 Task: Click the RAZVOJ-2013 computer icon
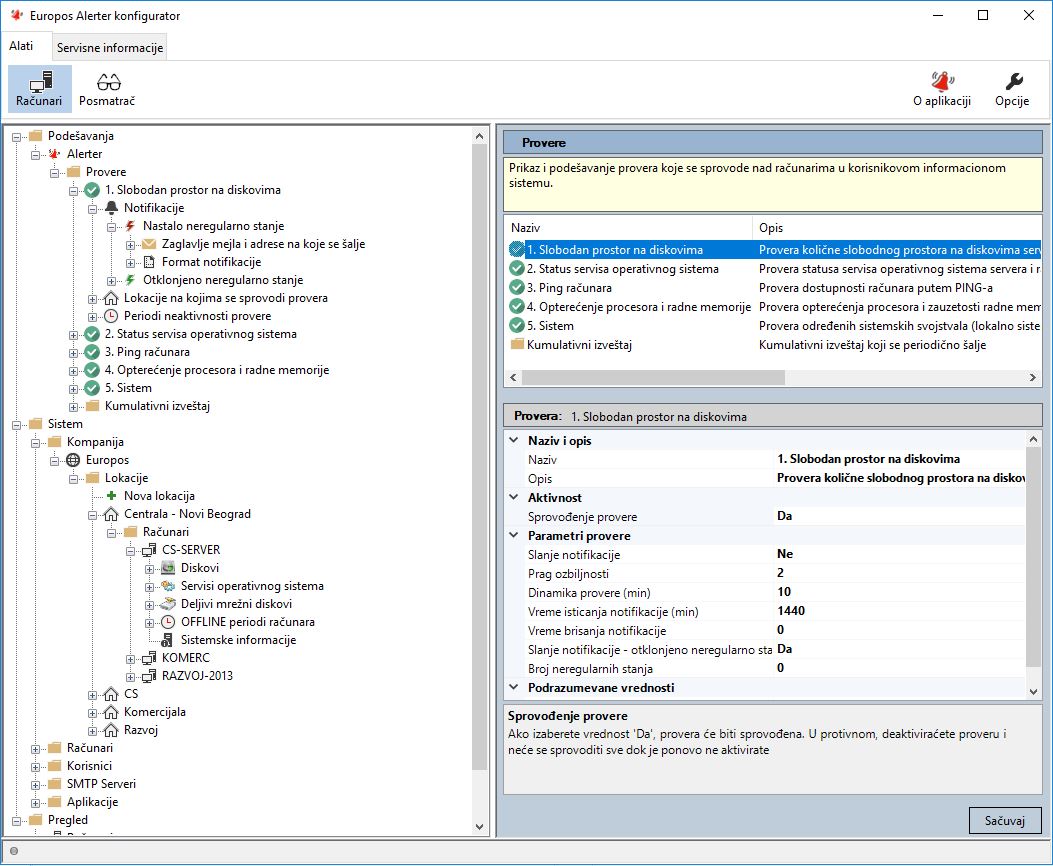tap(149, 676)
